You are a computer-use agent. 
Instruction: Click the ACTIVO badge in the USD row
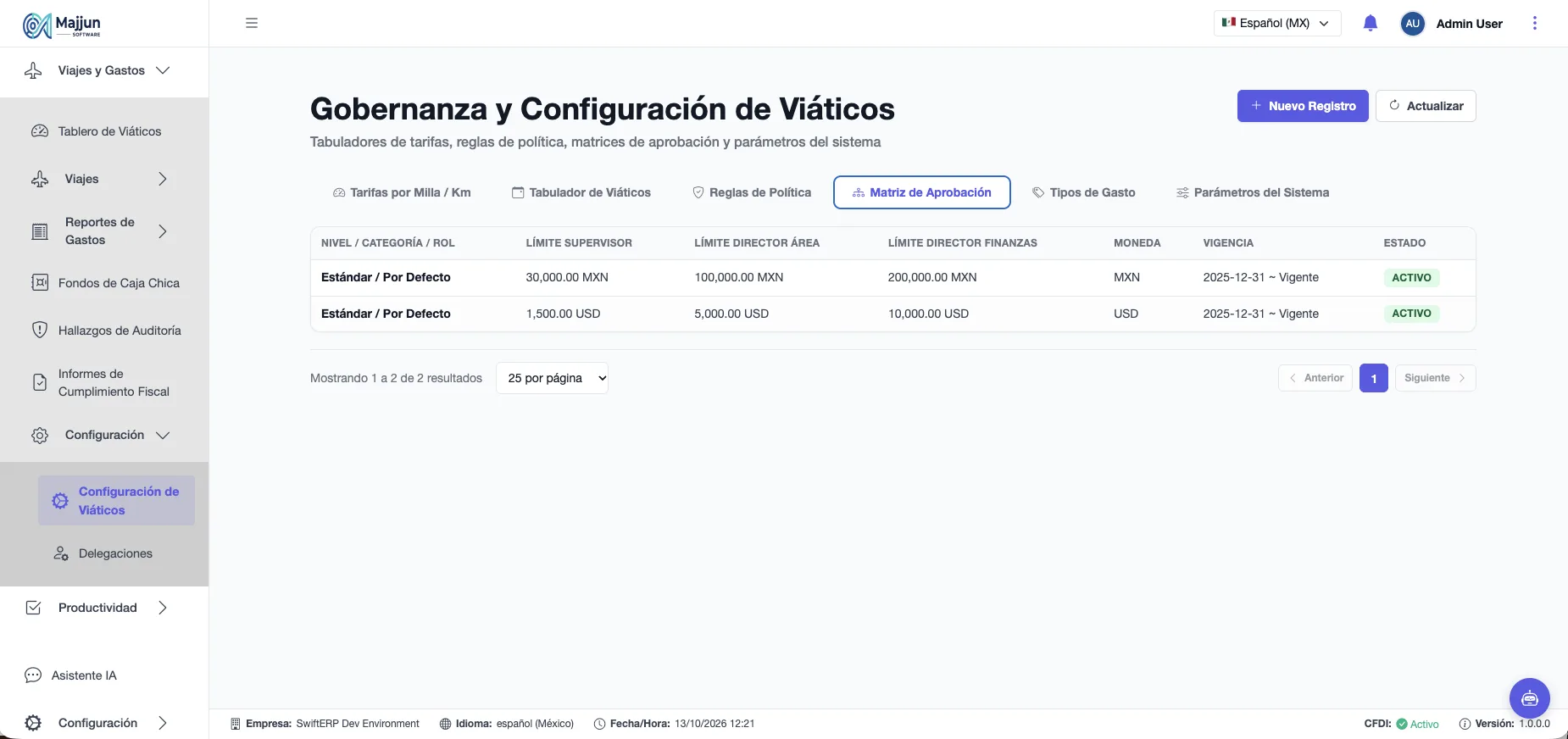(1411, 314)
